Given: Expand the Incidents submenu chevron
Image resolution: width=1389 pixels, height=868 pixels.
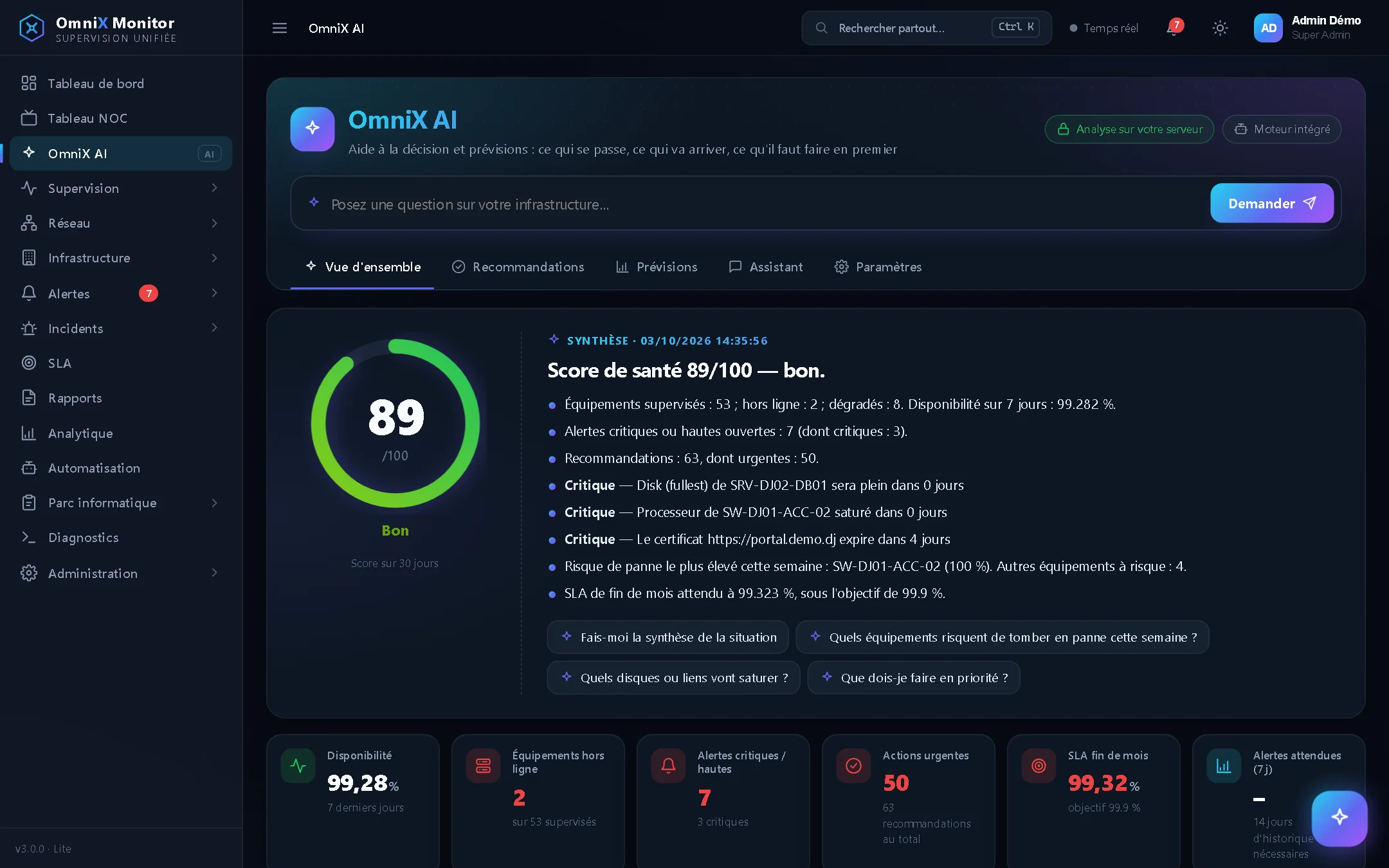Looking at the screenshot, I should [215, 328].
